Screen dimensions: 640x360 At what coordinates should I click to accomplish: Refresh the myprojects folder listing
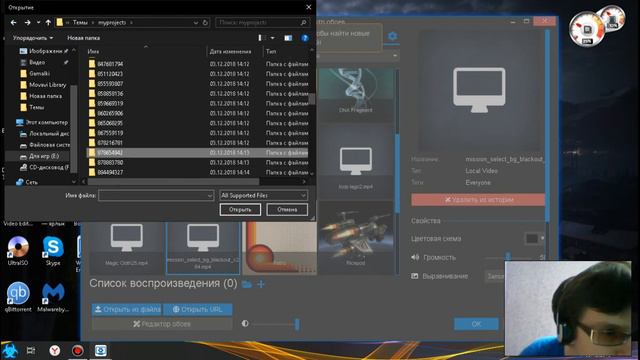205,22
